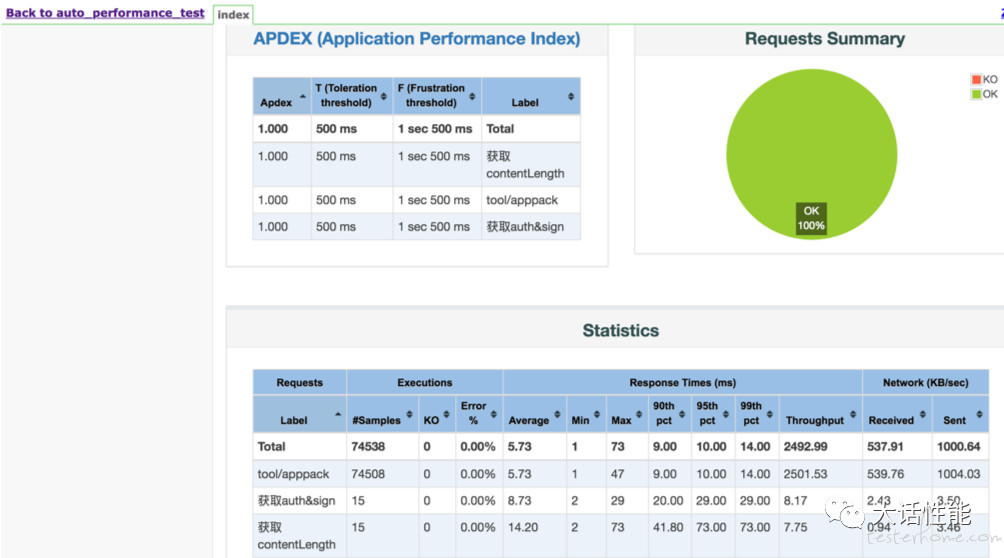Sort statistics by Throughput arrows

853,414
